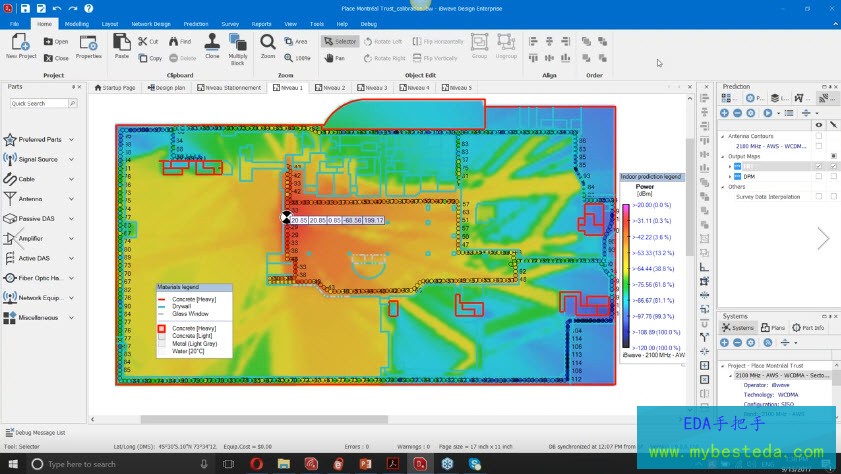Click the Paste clipboard icon
This screenshot has height=474, width=841.
[x=122, y=43]
